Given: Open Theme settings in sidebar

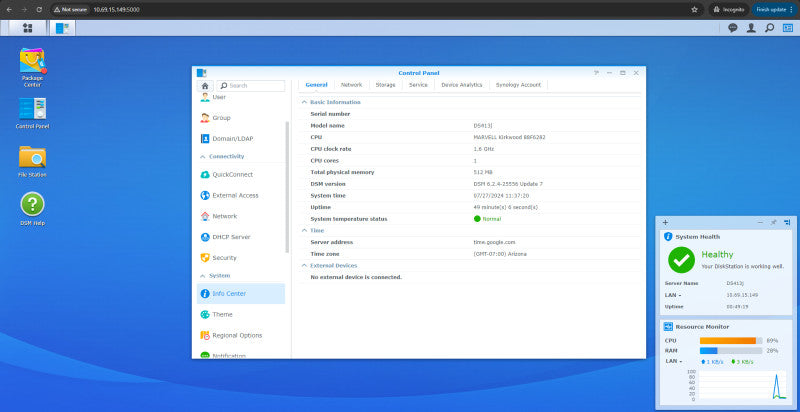Looking at the screenshot, I should coord(241,315).
